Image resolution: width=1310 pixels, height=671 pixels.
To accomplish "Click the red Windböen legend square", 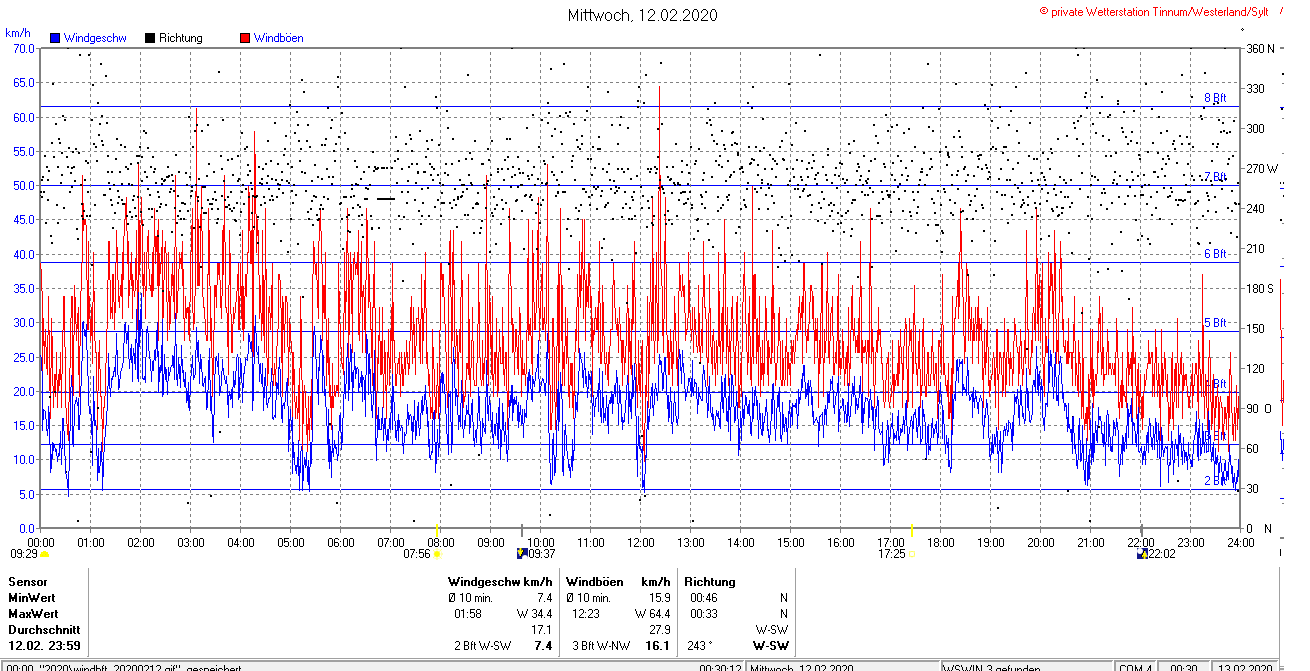I will click(245, 38).
